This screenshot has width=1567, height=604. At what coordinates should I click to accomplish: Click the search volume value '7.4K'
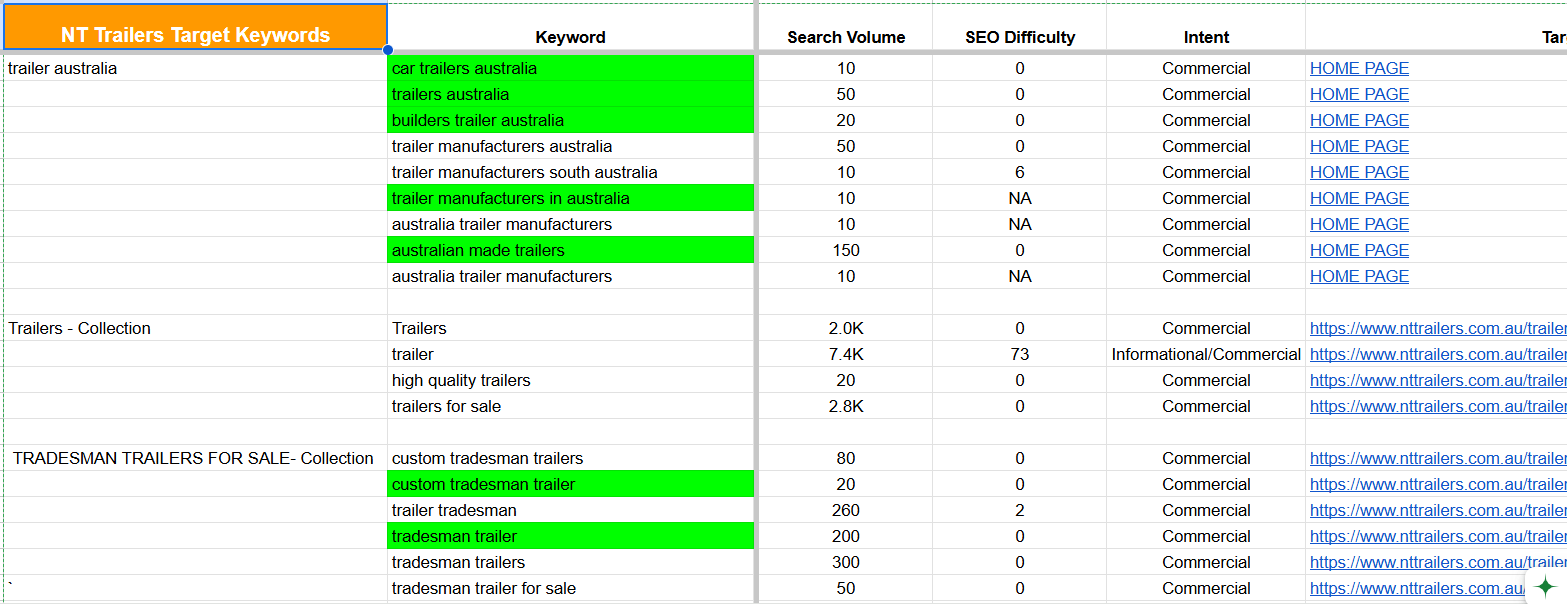pyautogui.click(x=846, y=354)
